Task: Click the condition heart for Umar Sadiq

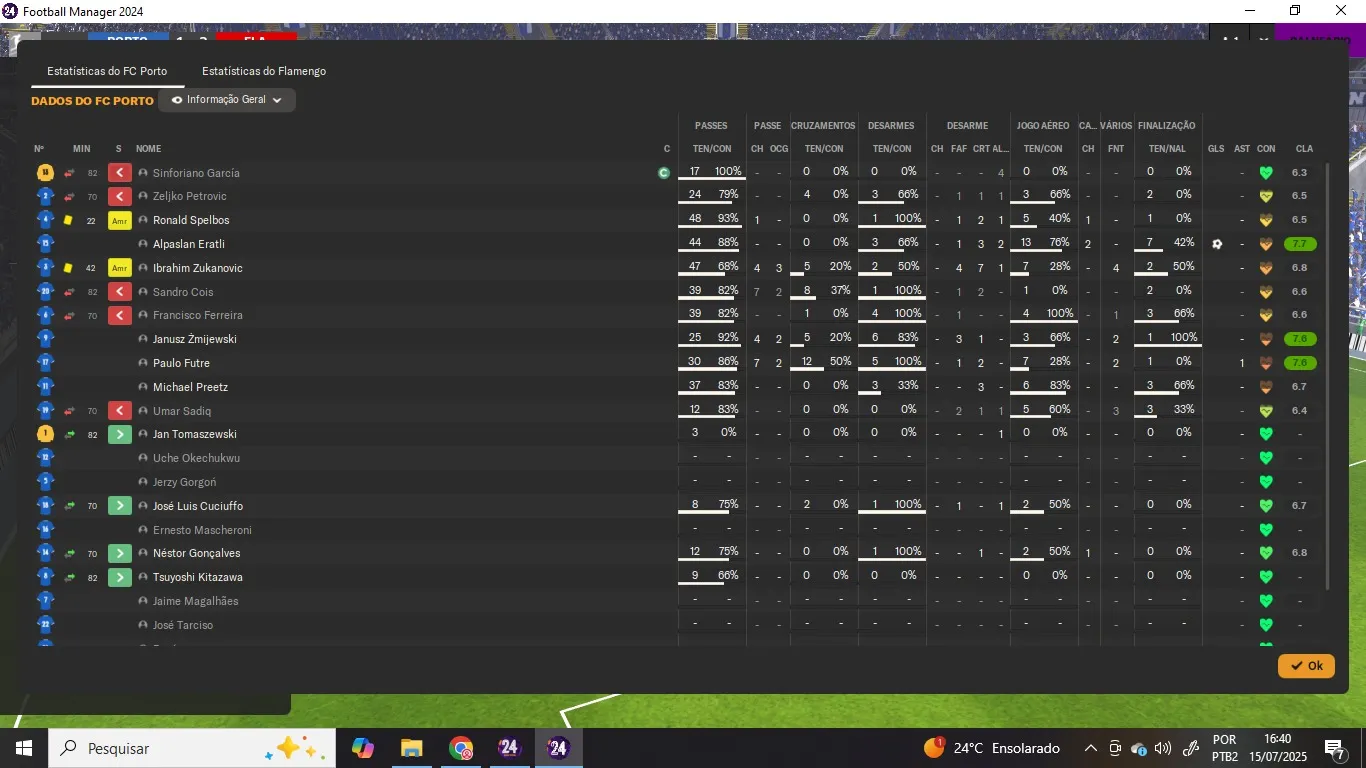Action: click(1266, 411)
